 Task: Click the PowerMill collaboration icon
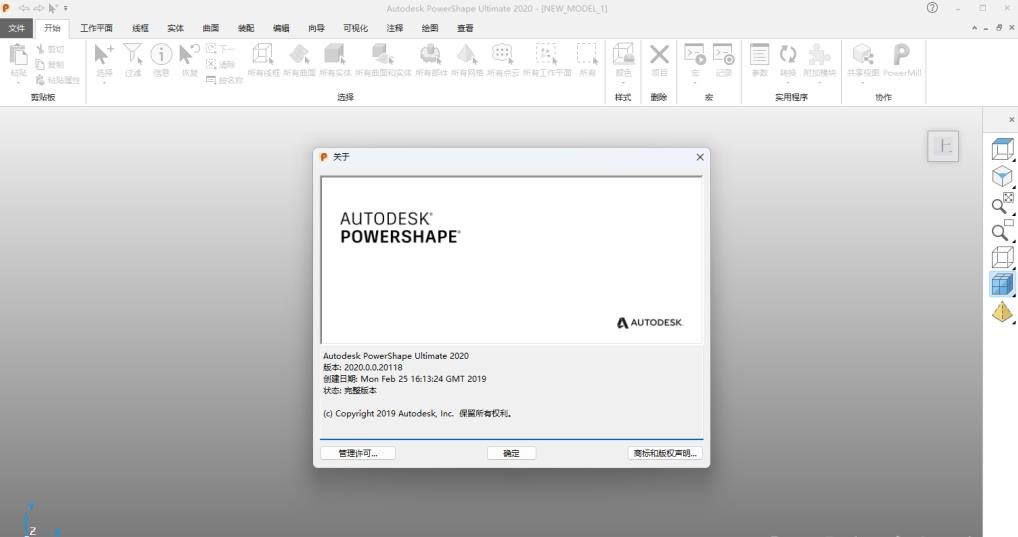tap(902, 55)
